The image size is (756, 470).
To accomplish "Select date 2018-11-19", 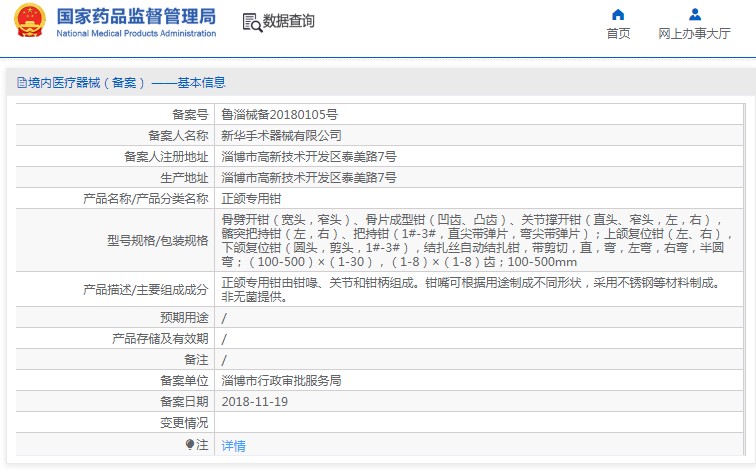I will pyautogui.click(x=255, y=402).
